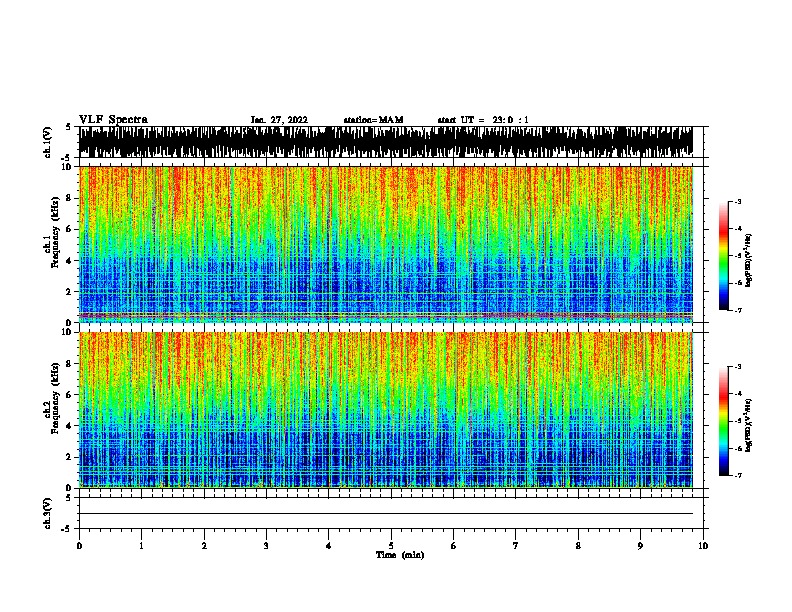Click time axis tick label '3'
792x612 pixels.
266,546
